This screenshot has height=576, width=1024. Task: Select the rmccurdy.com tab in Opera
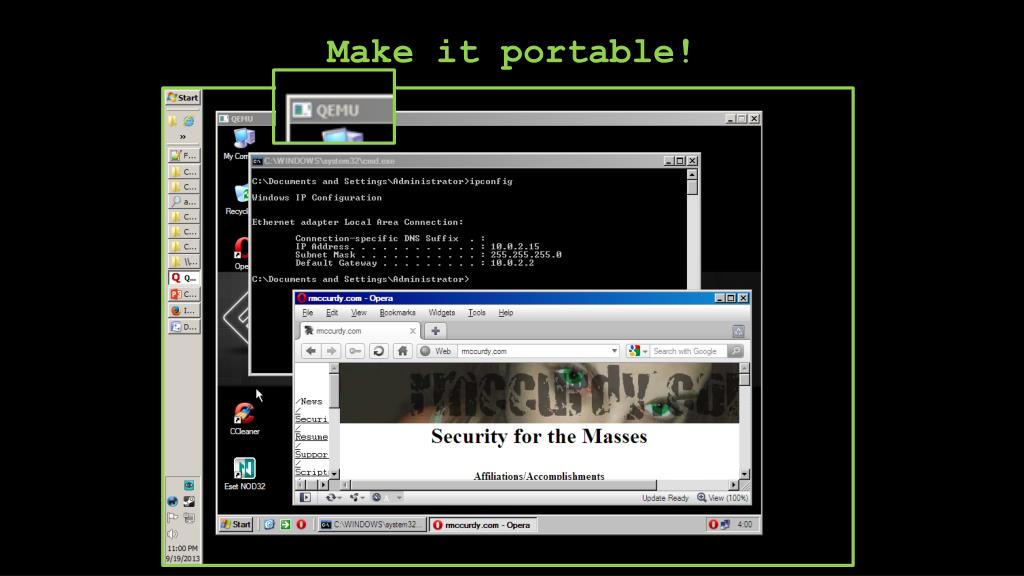tap(360, 330)
